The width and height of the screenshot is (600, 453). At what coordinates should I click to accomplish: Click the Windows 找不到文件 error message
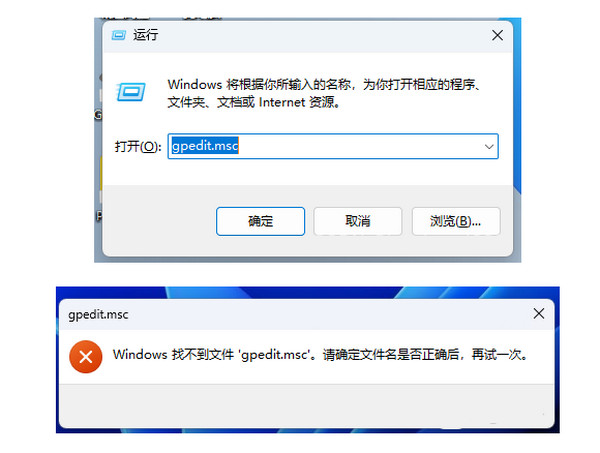click(x=320, y=355)
